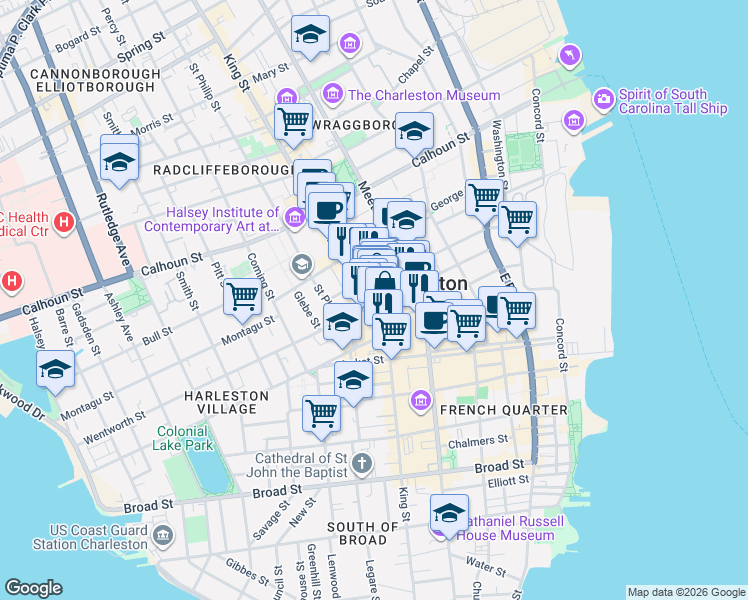Open Spirit of South Carolina Tall Ship label

coord(673,101)
